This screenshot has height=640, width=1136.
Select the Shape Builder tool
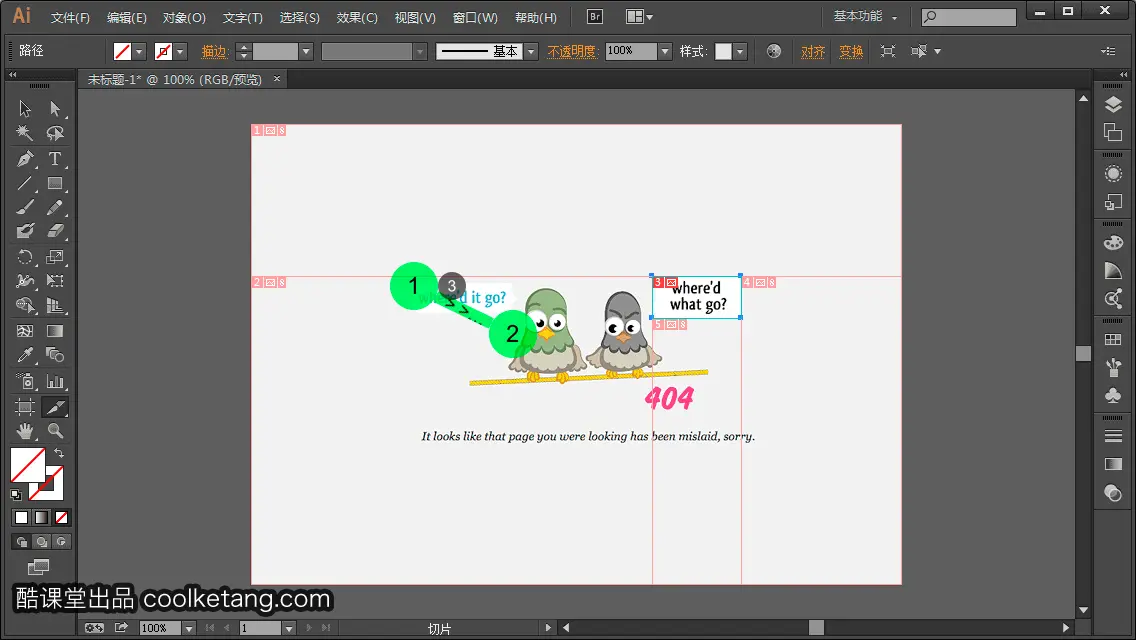pos(25,305)
